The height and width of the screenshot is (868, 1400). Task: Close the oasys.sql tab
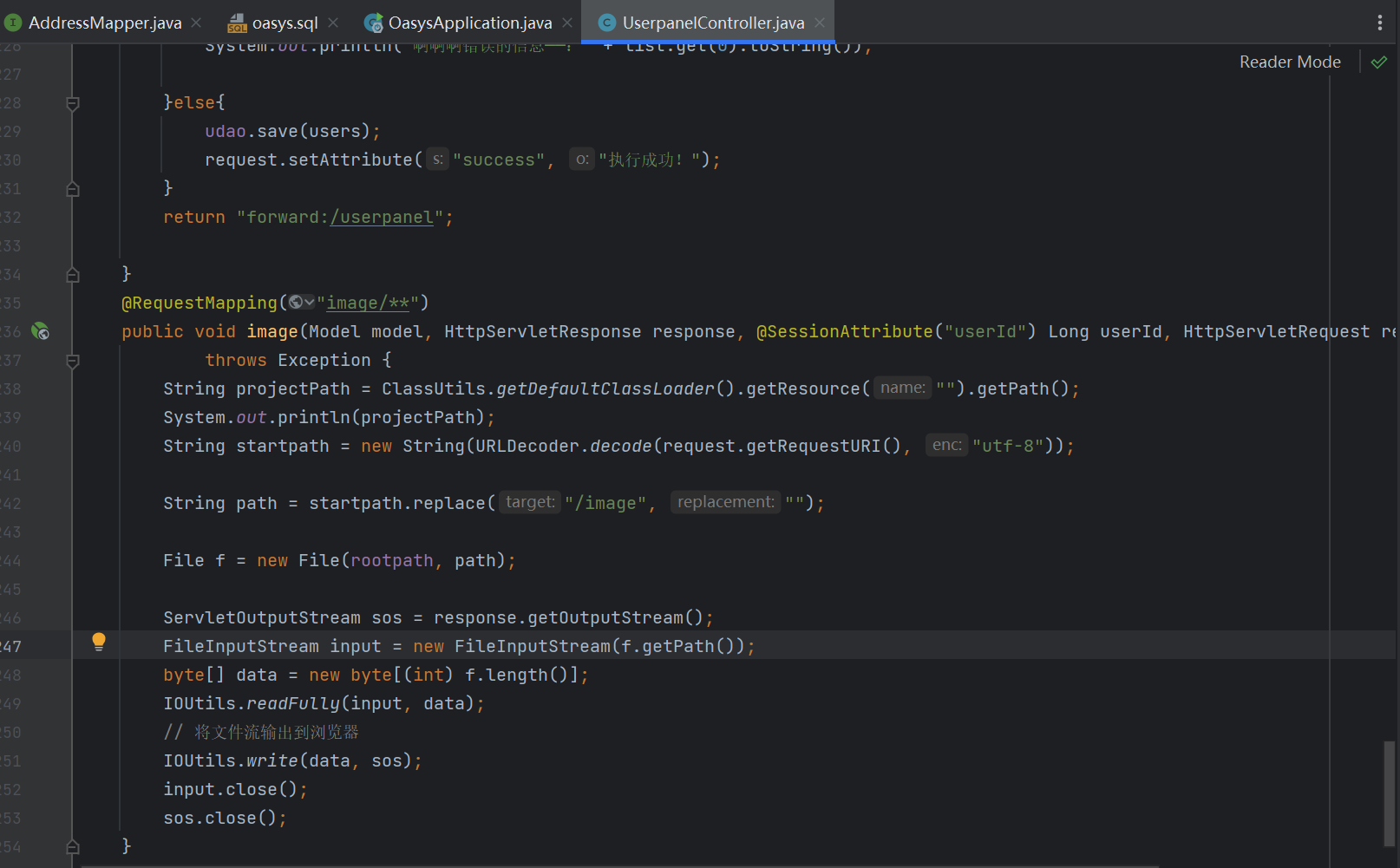click(333, 23)
